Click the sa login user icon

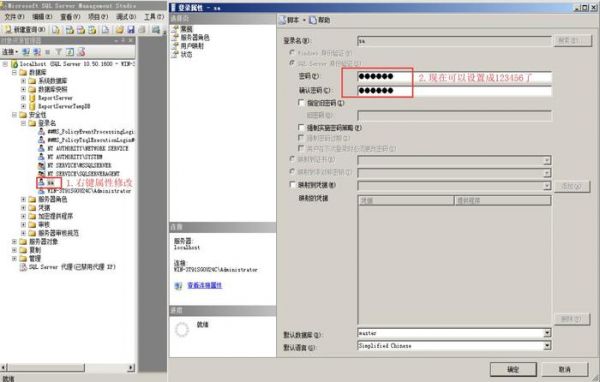(x=41, y=183)
